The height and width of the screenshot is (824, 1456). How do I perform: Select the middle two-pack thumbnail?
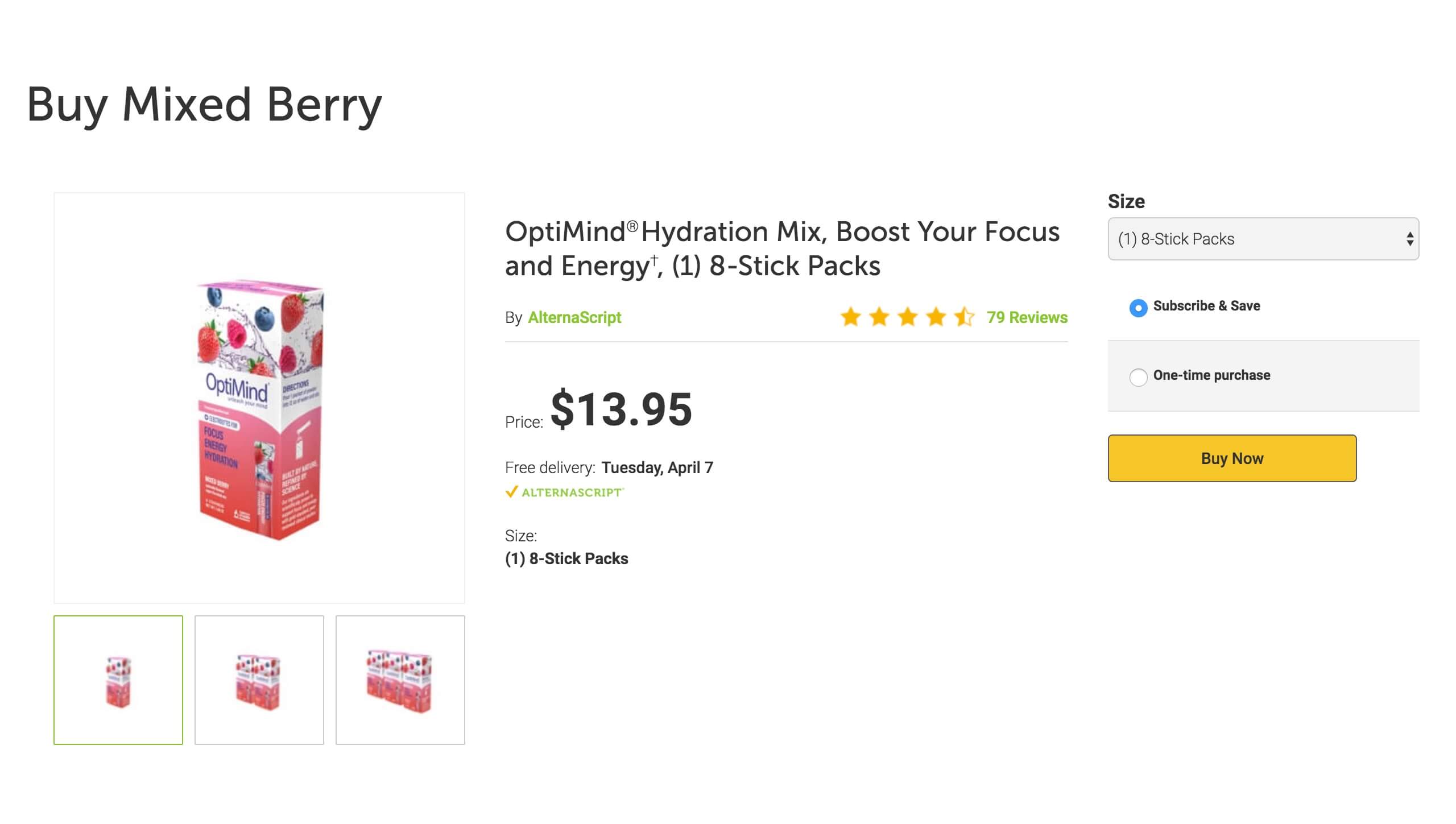coord(259,680)
